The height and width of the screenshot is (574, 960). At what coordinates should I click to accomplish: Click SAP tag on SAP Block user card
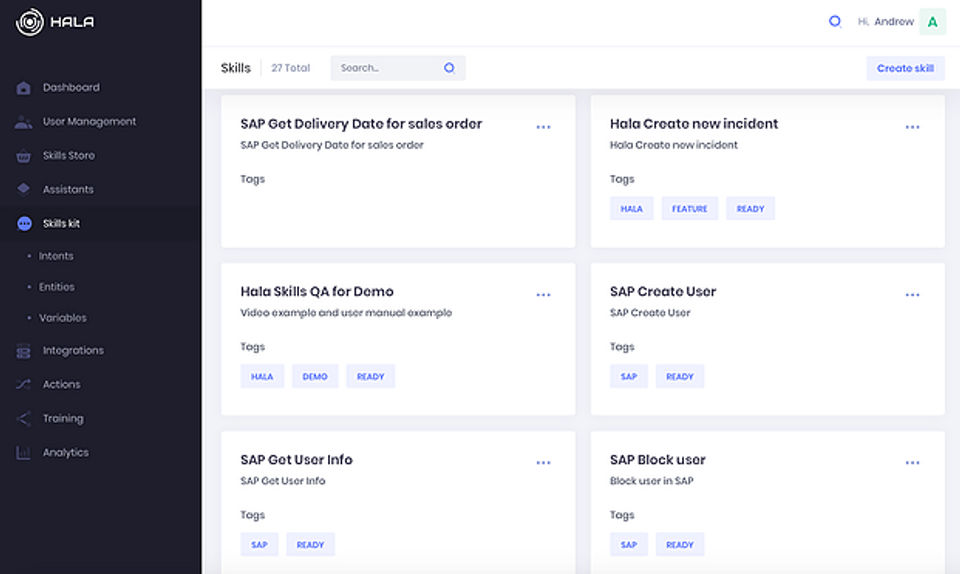[x=629, y=545]
